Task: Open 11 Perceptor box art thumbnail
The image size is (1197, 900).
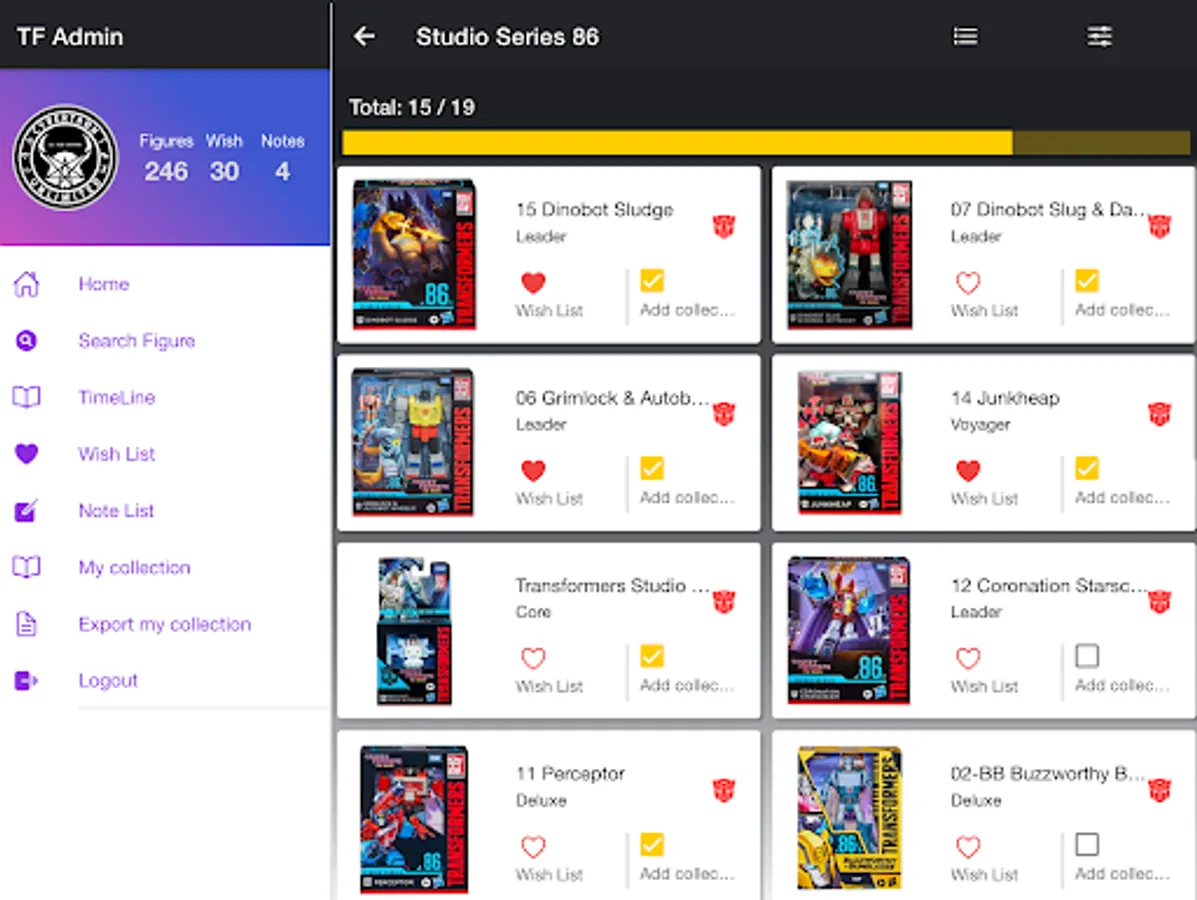Action: tap(414, 819)
